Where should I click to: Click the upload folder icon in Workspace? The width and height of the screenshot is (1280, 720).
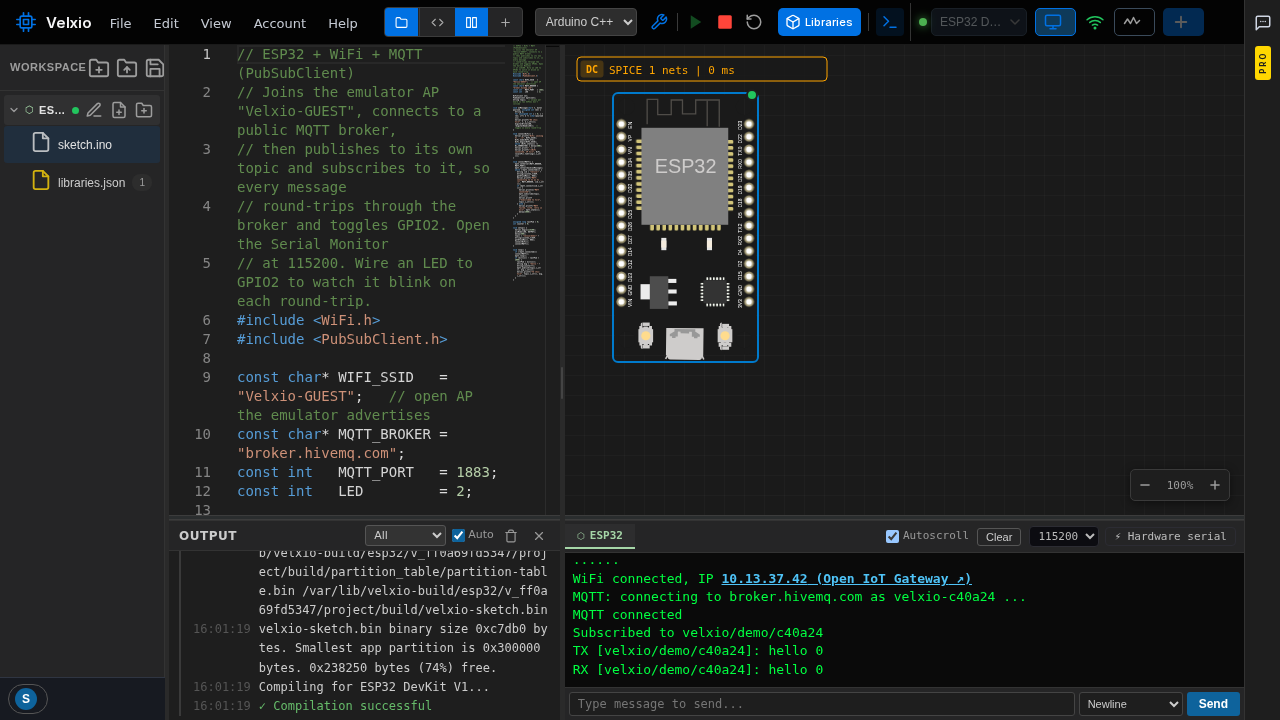point(127,67)
